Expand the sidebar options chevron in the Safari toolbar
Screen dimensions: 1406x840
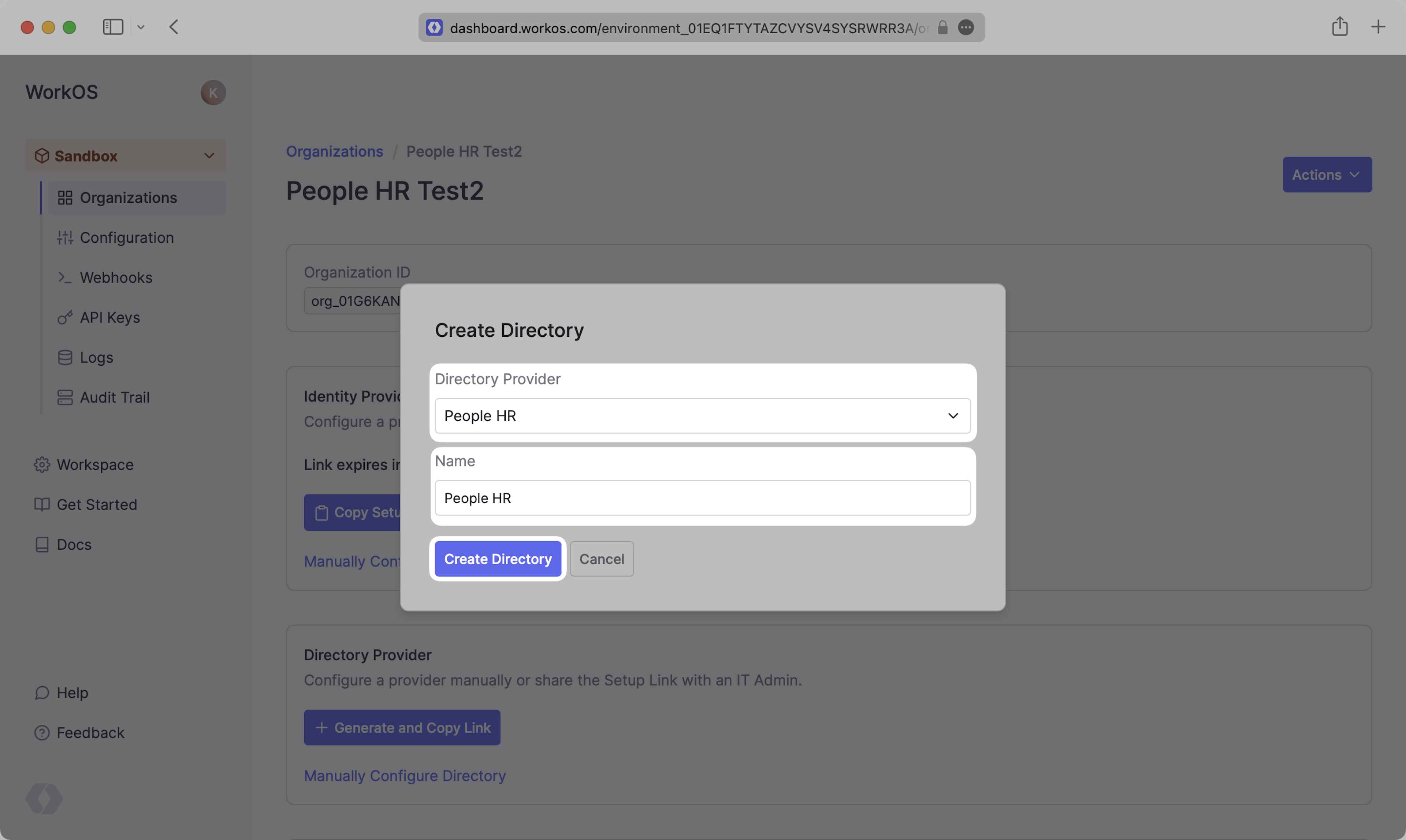141,27
